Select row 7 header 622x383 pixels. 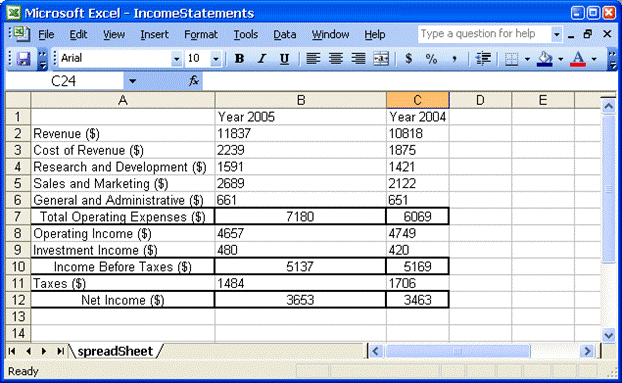click(18, 217)
